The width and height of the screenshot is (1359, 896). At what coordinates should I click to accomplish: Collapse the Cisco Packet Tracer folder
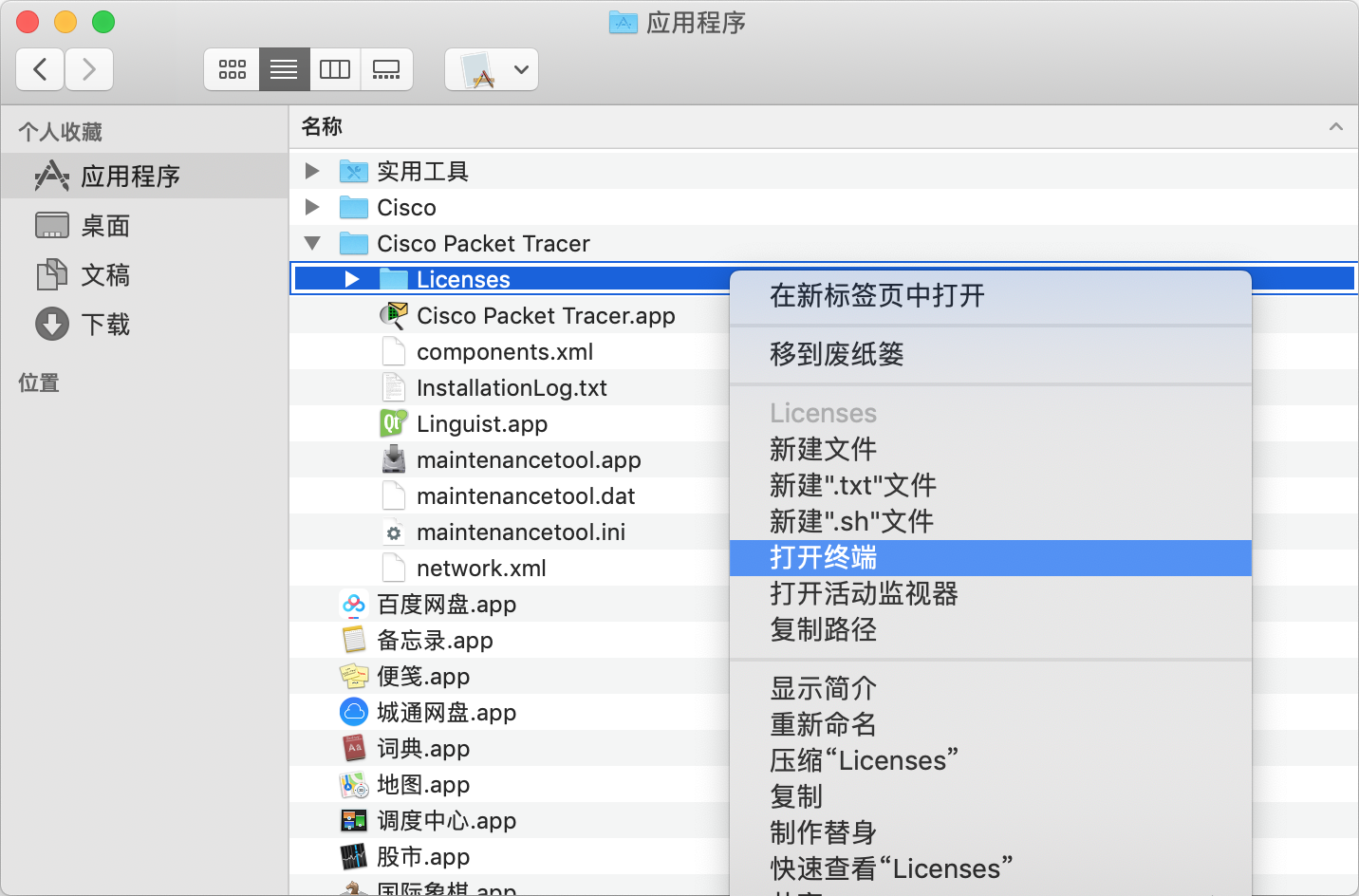312,243
